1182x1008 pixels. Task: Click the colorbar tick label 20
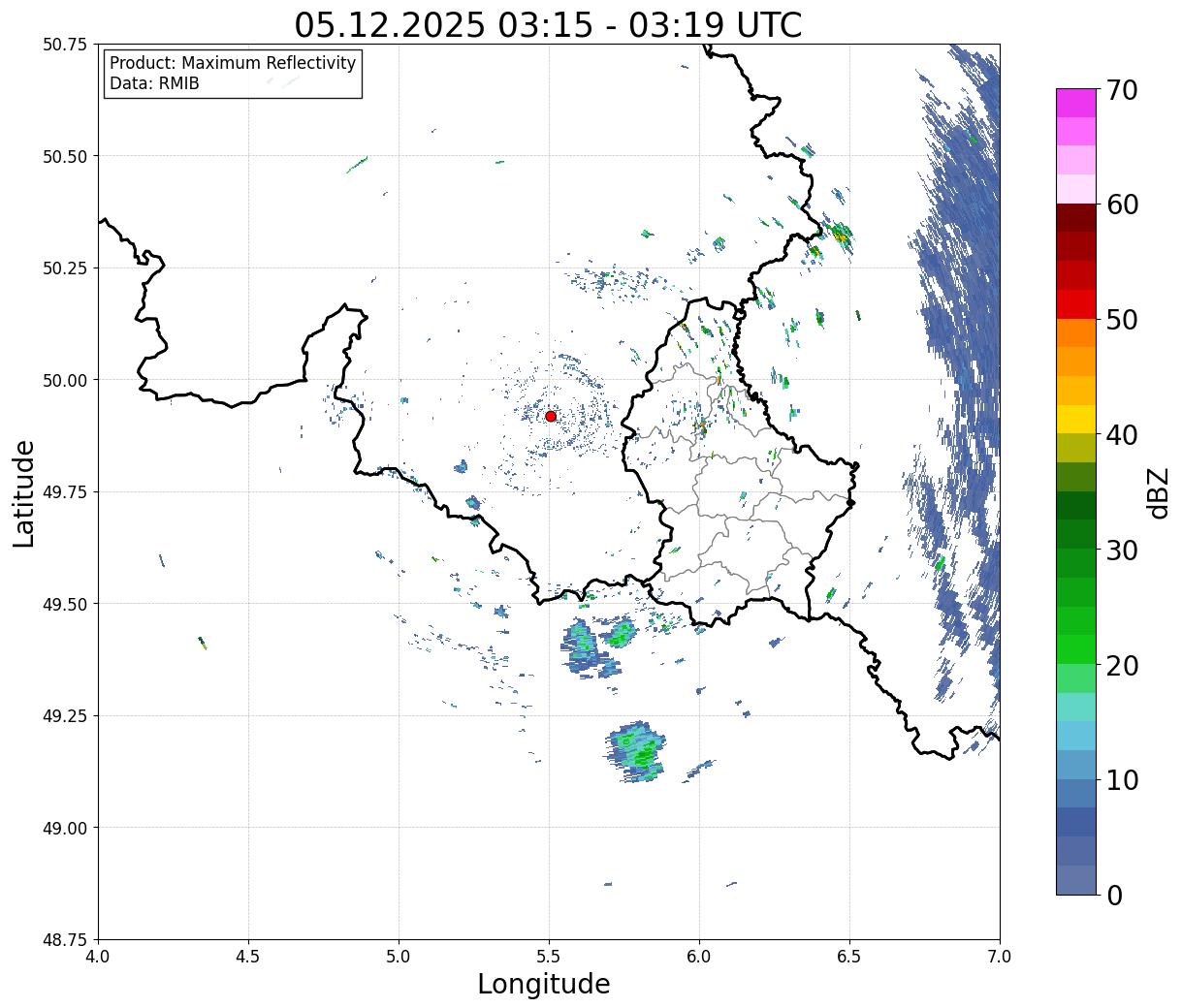point(1122,665)
